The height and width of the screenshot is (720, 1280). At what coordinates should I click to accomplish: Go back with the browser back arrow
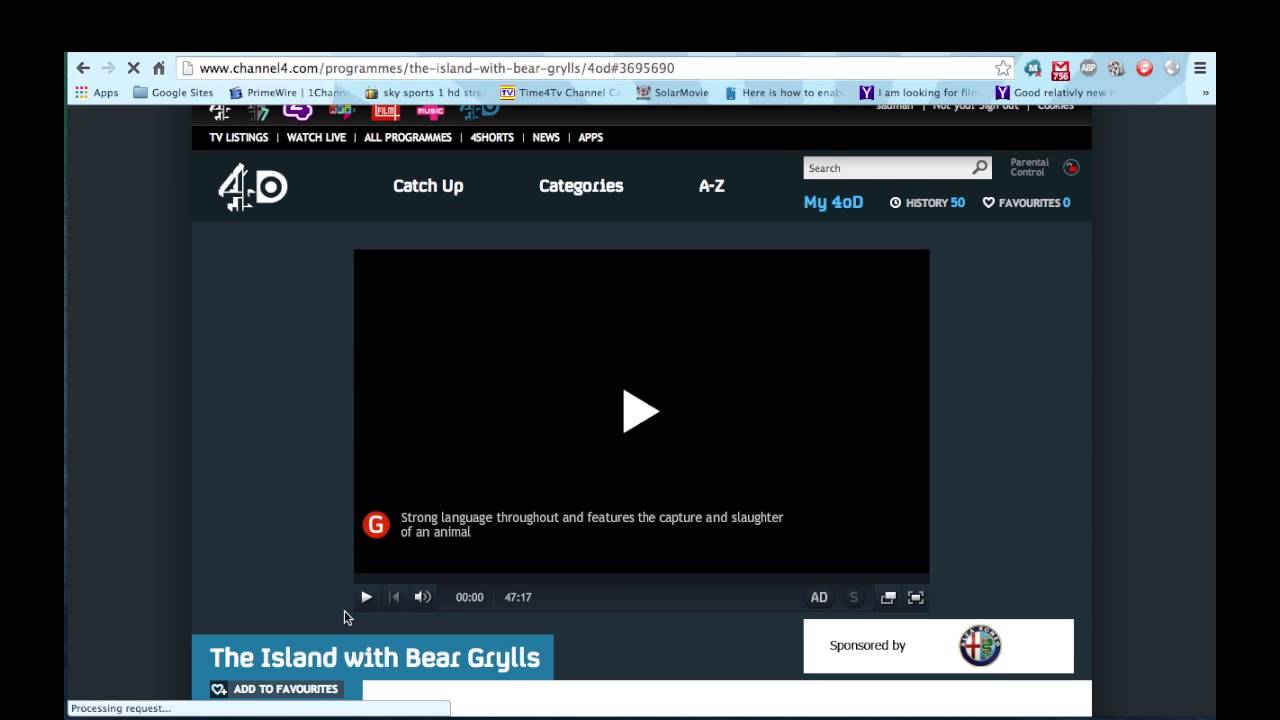click(83, 68)
